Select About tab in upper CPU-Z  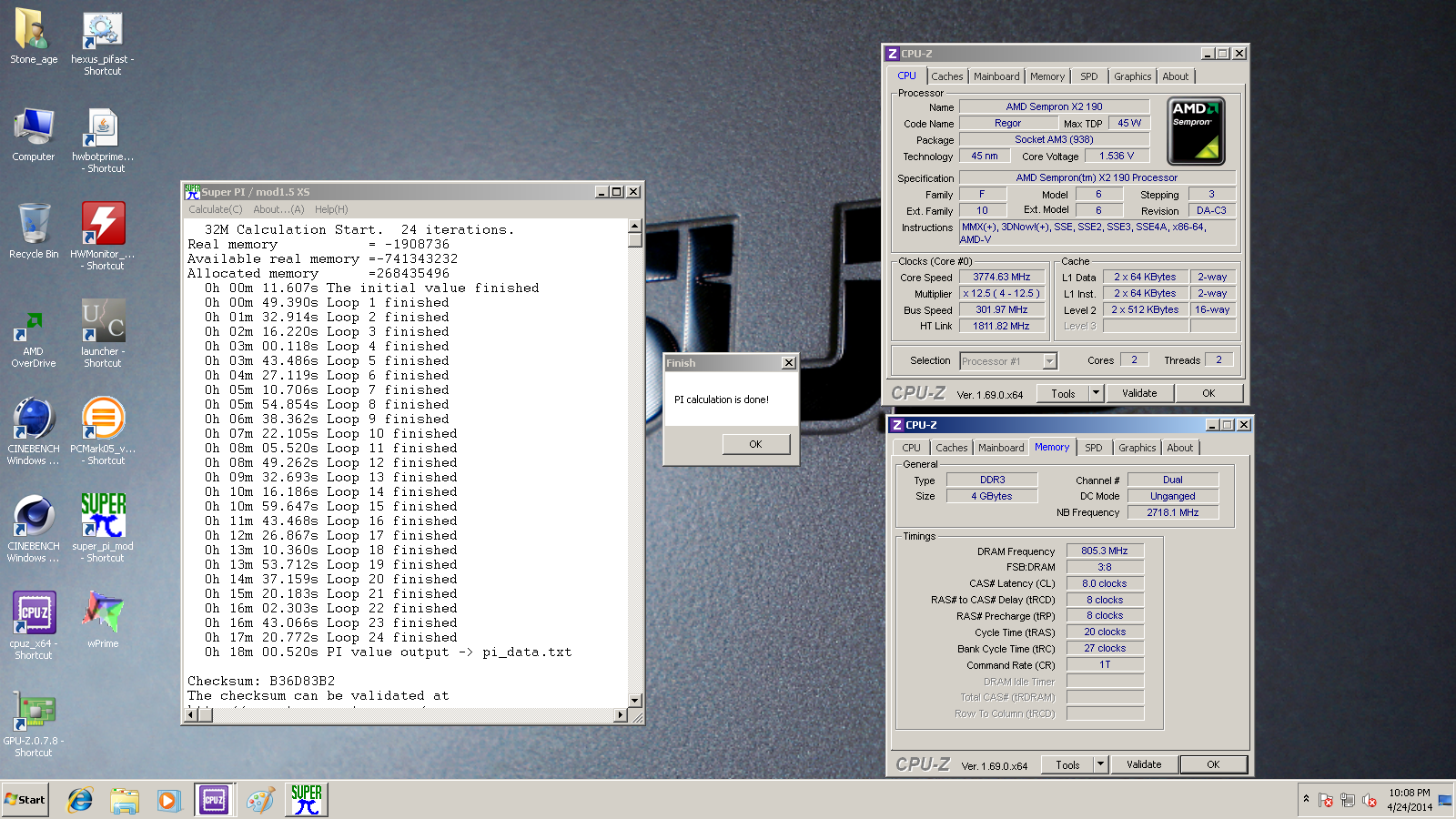point(1176,76)
